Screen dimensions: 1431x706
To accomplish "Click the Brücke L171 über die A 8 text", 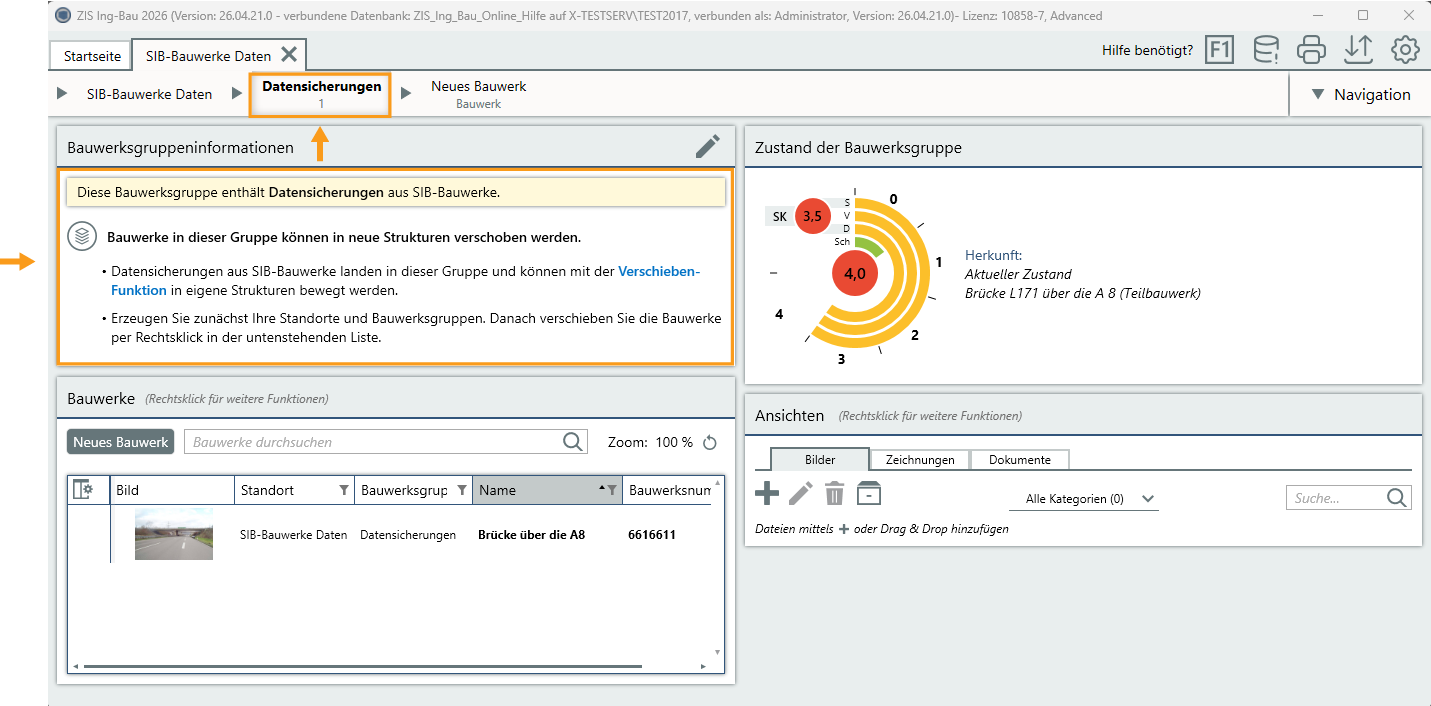I will 1082,293.
